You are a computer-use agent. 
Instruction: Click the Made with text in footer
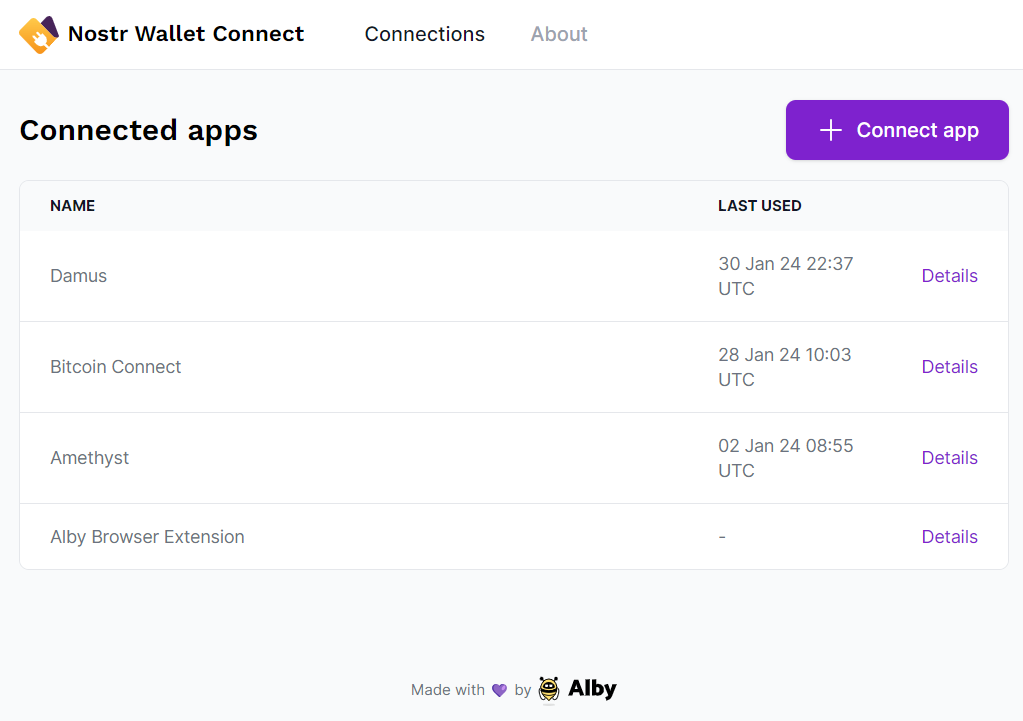click(x=448, y=690)
